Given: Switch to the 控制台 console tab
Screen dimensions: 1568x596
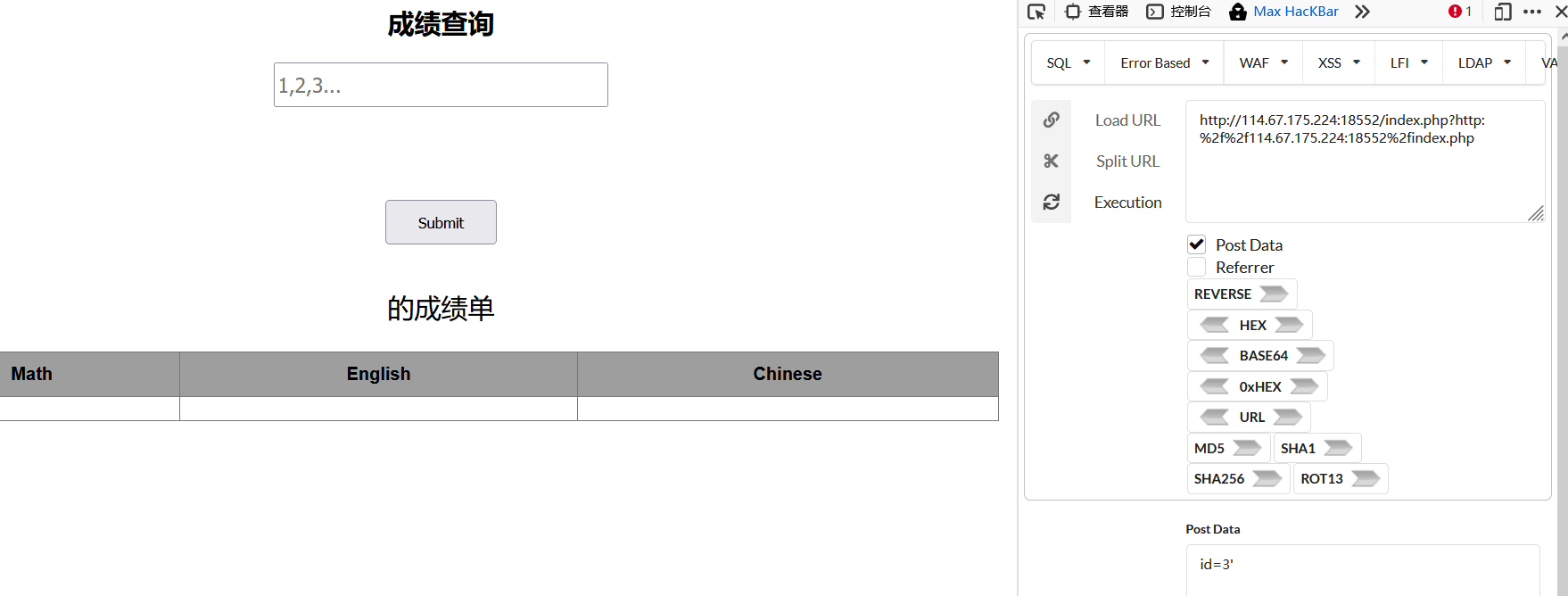Looking at the screenshot, I should [x=1179, y=12].
